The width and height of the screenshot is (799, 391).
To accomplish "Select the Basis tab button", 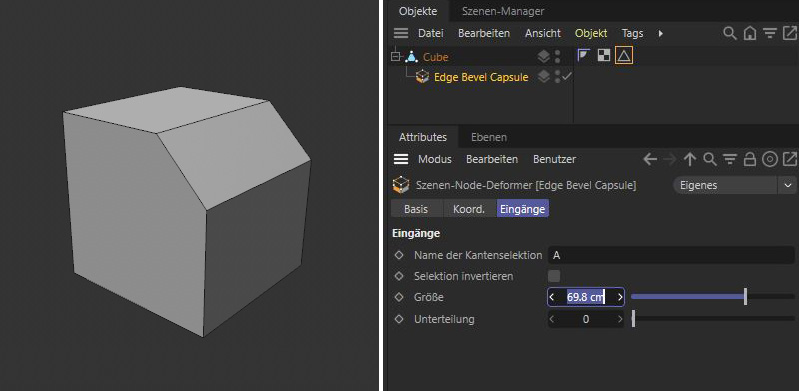I will pyautogui.click(x=416, y=209).
